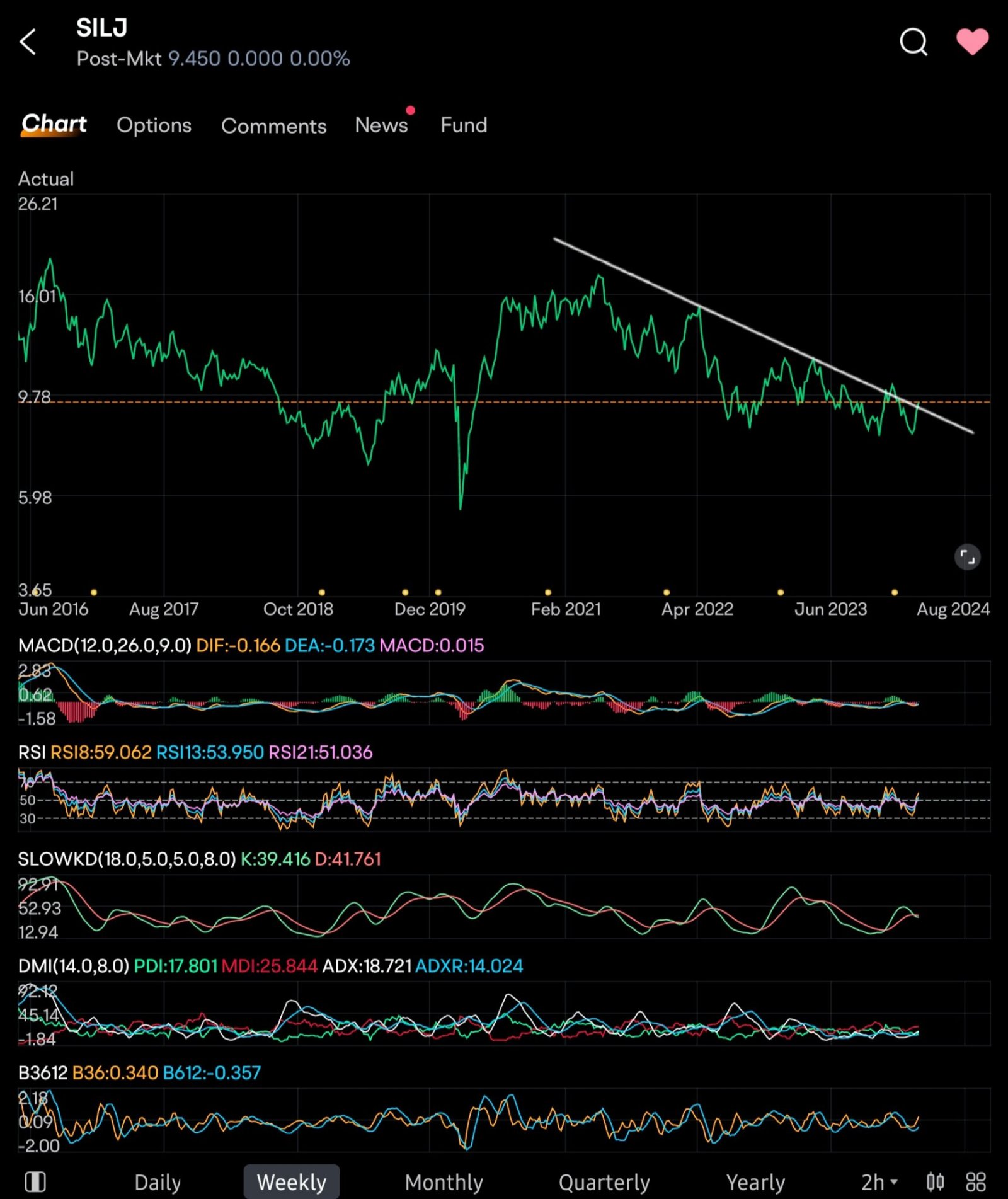The width and height of the screenshot is (1008, 1199).
Task: Switch to the Chart tab
Action: [54, 124]
